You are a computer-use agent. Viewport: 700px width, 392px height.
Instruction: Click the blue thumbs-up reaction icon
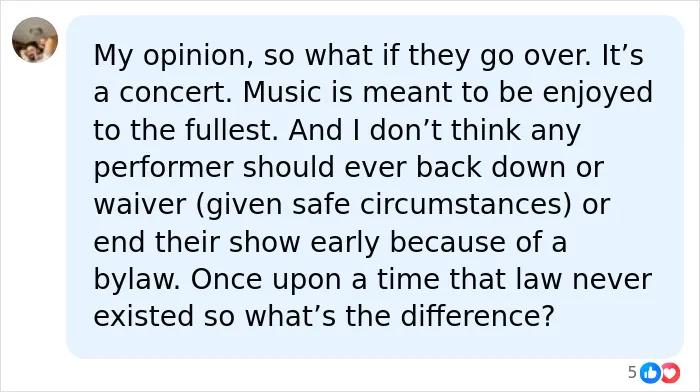[650, 373]
